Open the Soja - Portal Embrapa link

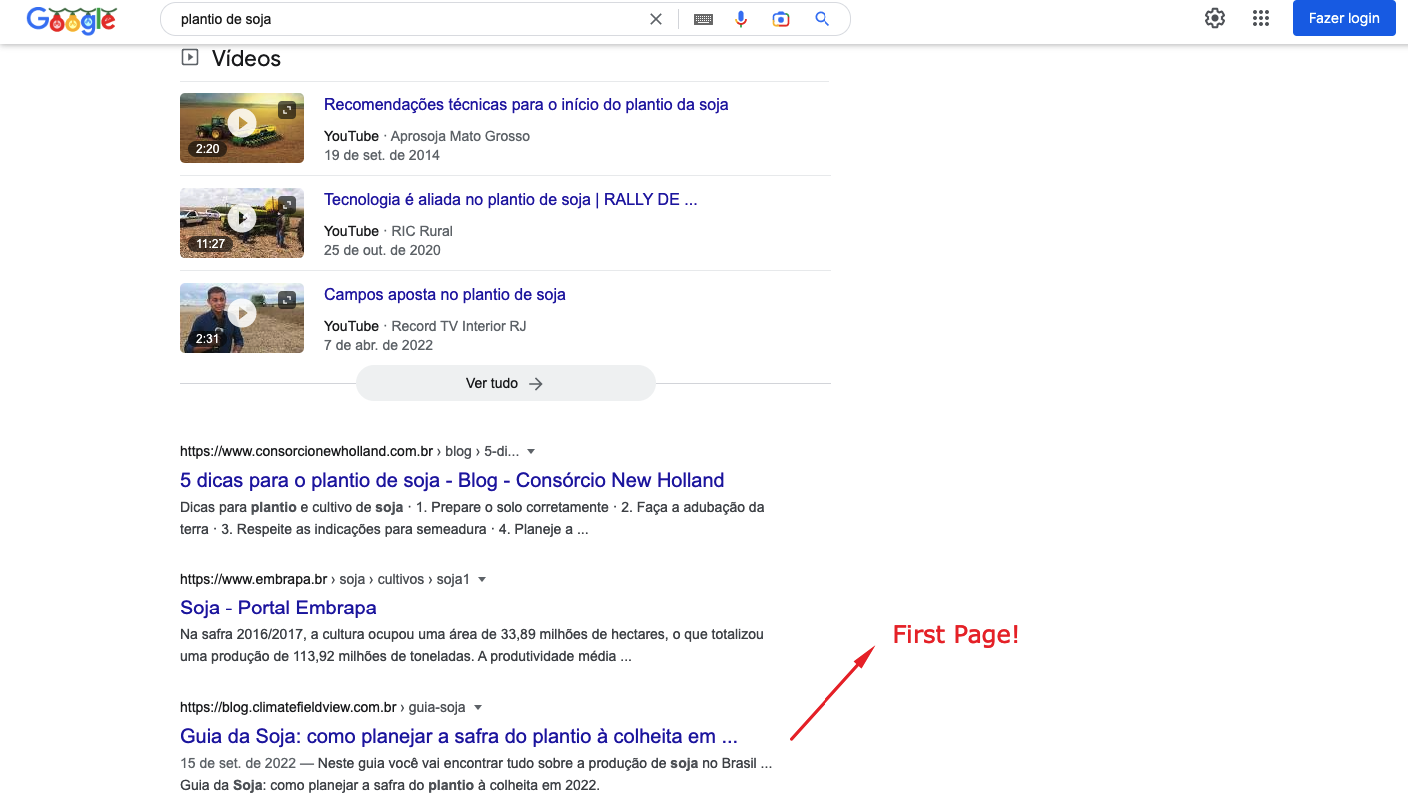click(277, 607)
